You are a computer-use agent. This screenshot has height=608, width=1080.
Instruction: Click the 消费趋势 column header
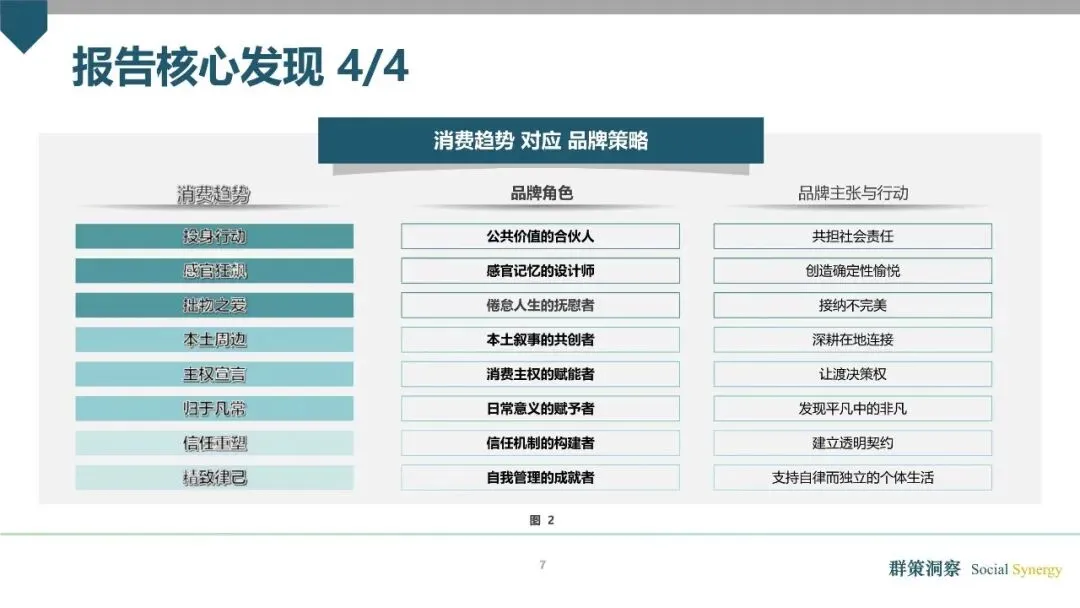(x=215, y=192)
